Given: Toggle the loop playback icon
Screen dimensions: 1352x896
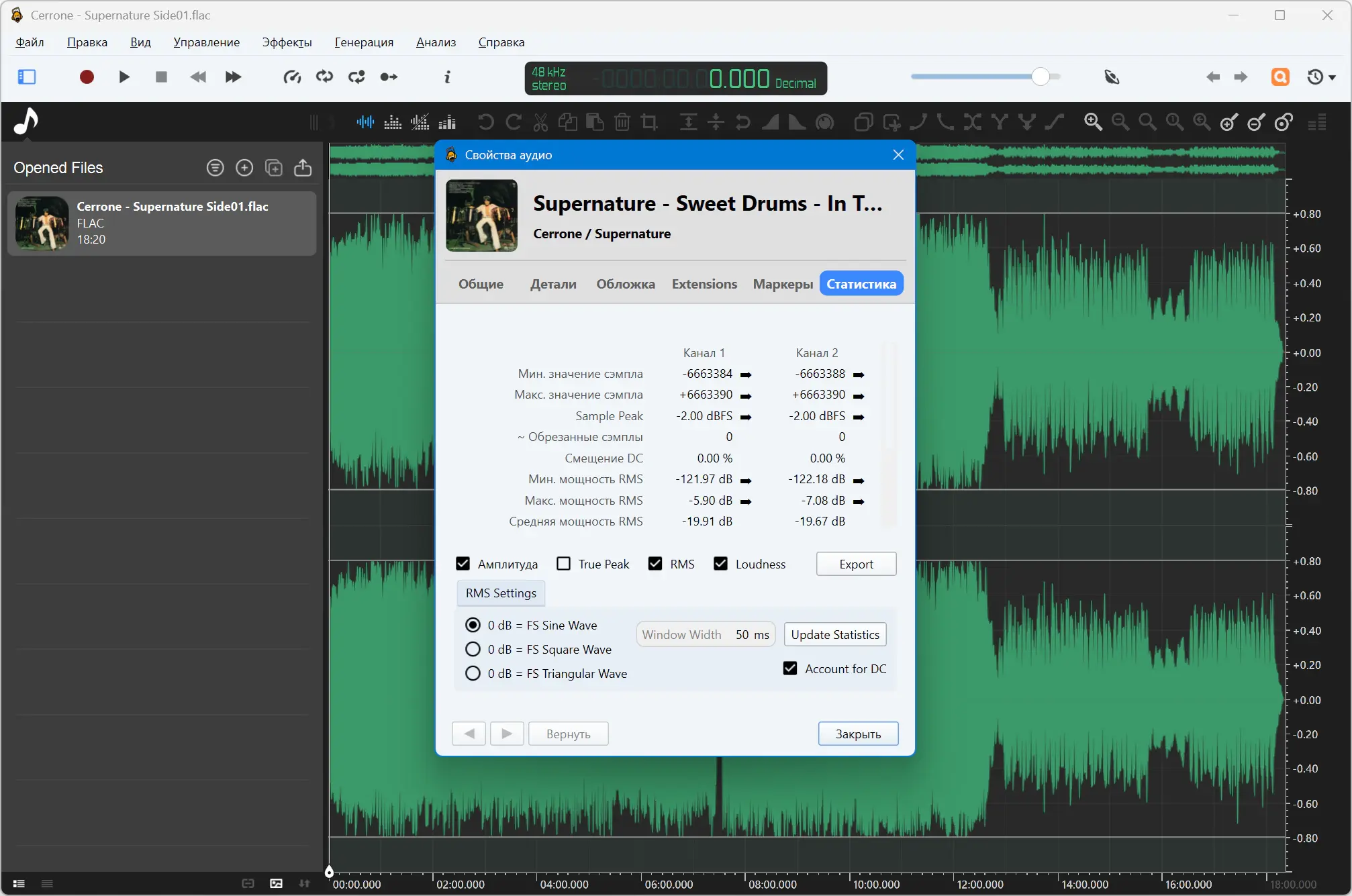Looking at the screenshot, I should pos(325,77).
